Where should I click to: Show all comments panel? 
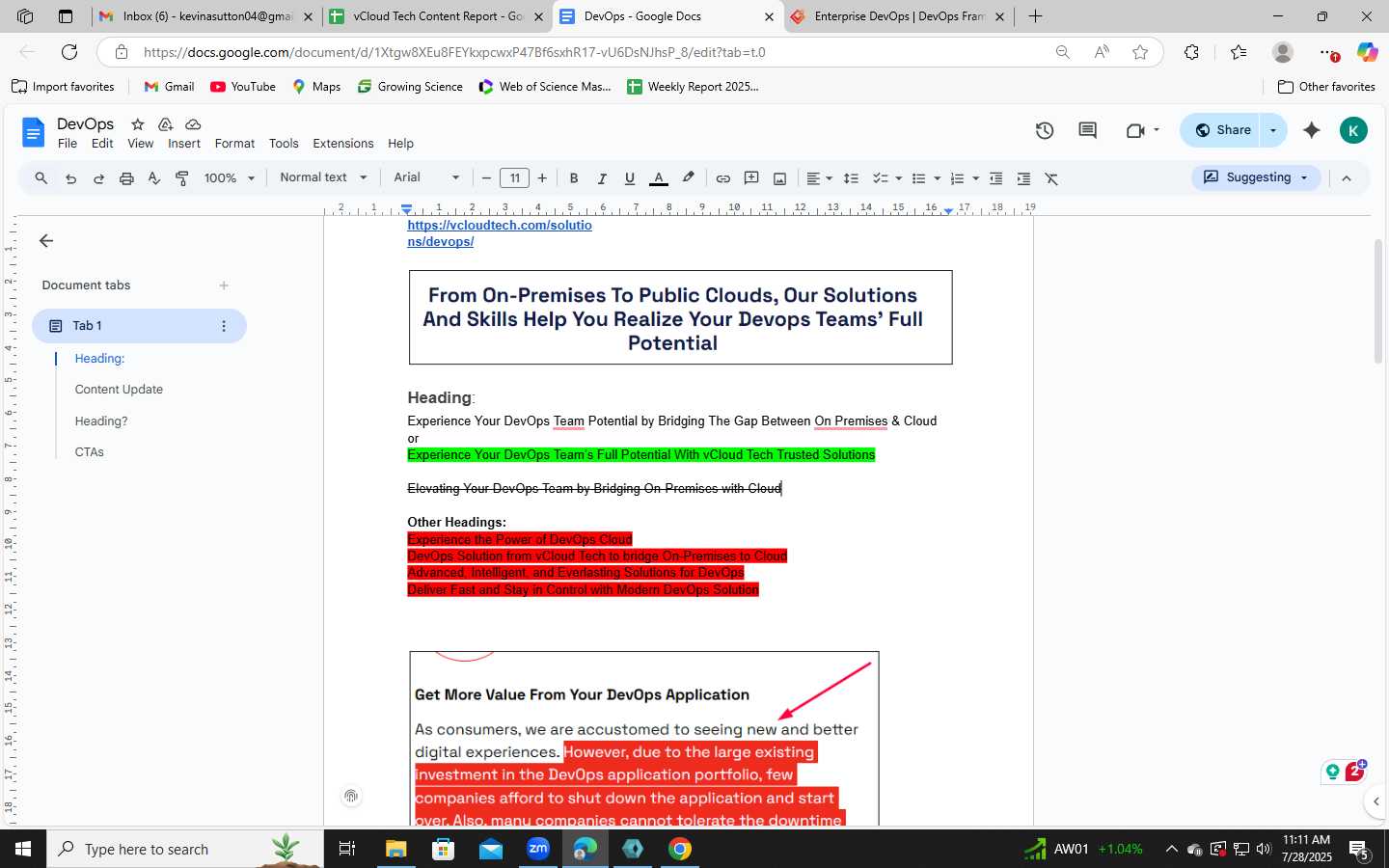click(1087, 130)
